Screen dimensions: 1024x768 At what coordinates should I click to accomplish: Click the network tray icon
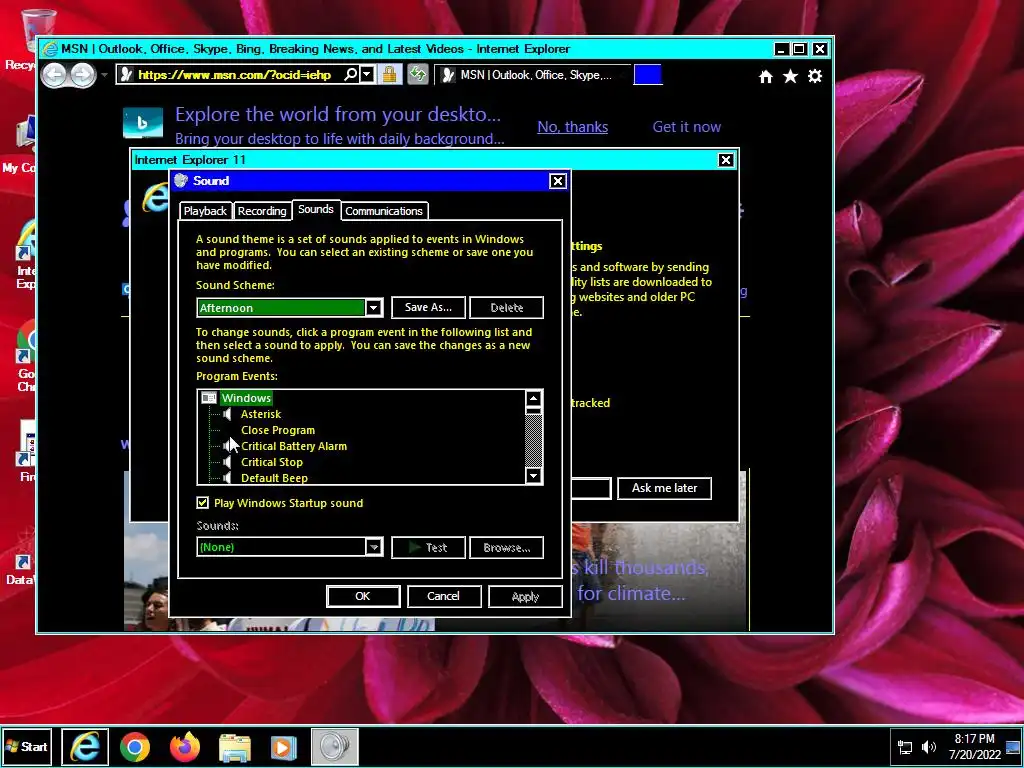click(x=905, y=748)
